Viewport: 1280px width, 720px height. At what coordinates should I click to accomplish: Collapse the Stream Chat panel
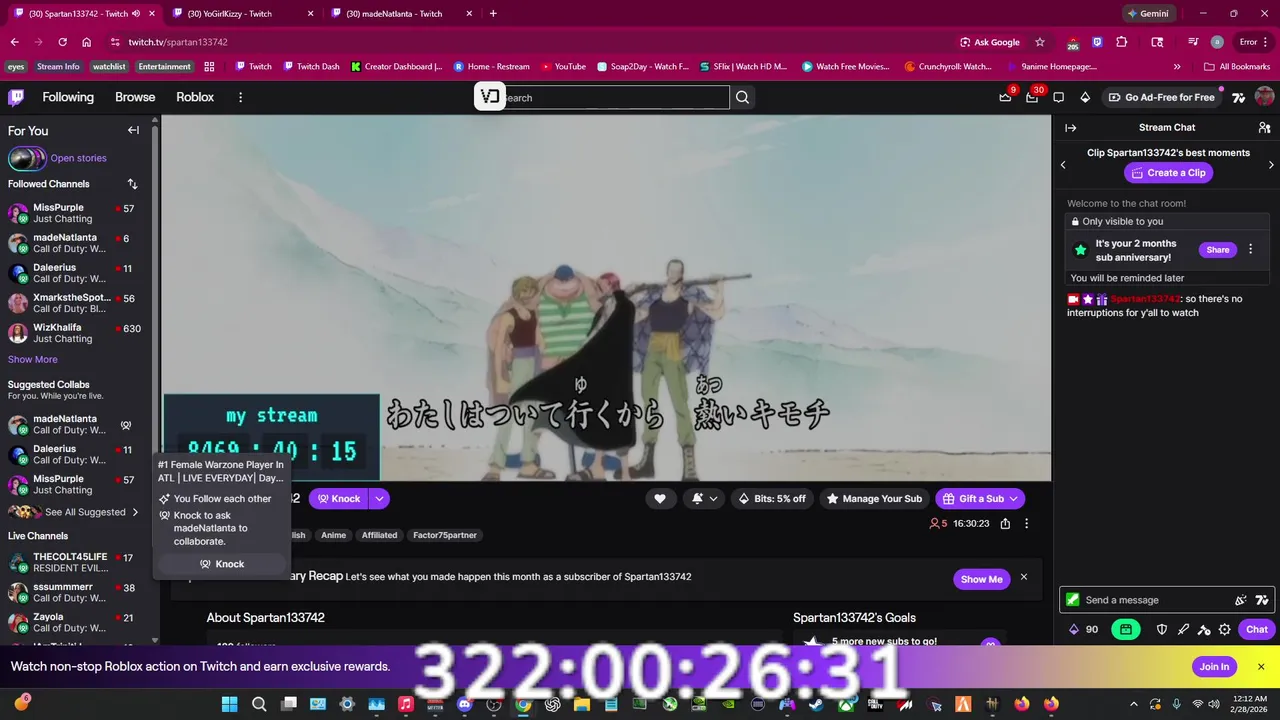click(x=1070, y=128)
